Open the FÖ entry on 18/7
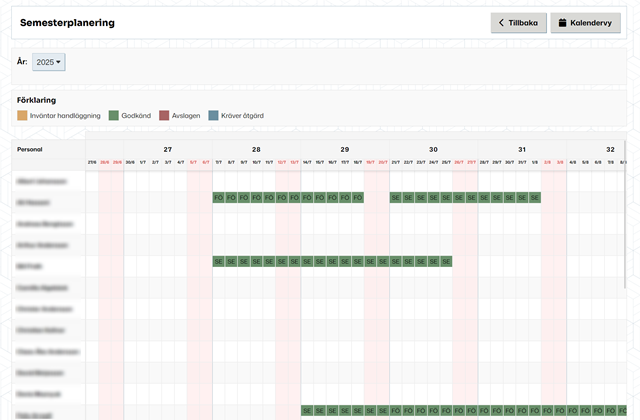The width and height of the screenshot is (640, 420). tap(358, 198)
